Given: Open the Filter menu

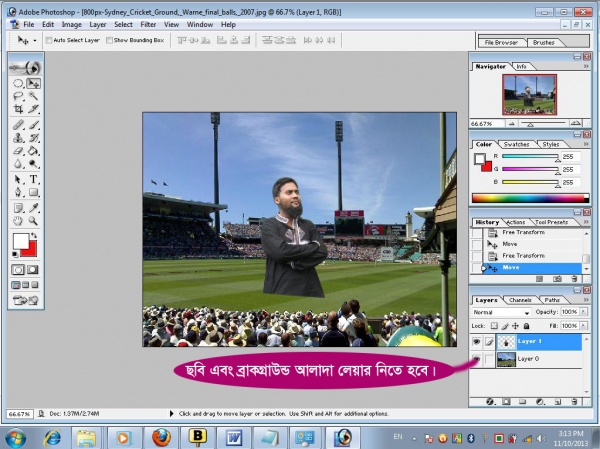Looking at the screenshot, I should (x=148, y=23).
